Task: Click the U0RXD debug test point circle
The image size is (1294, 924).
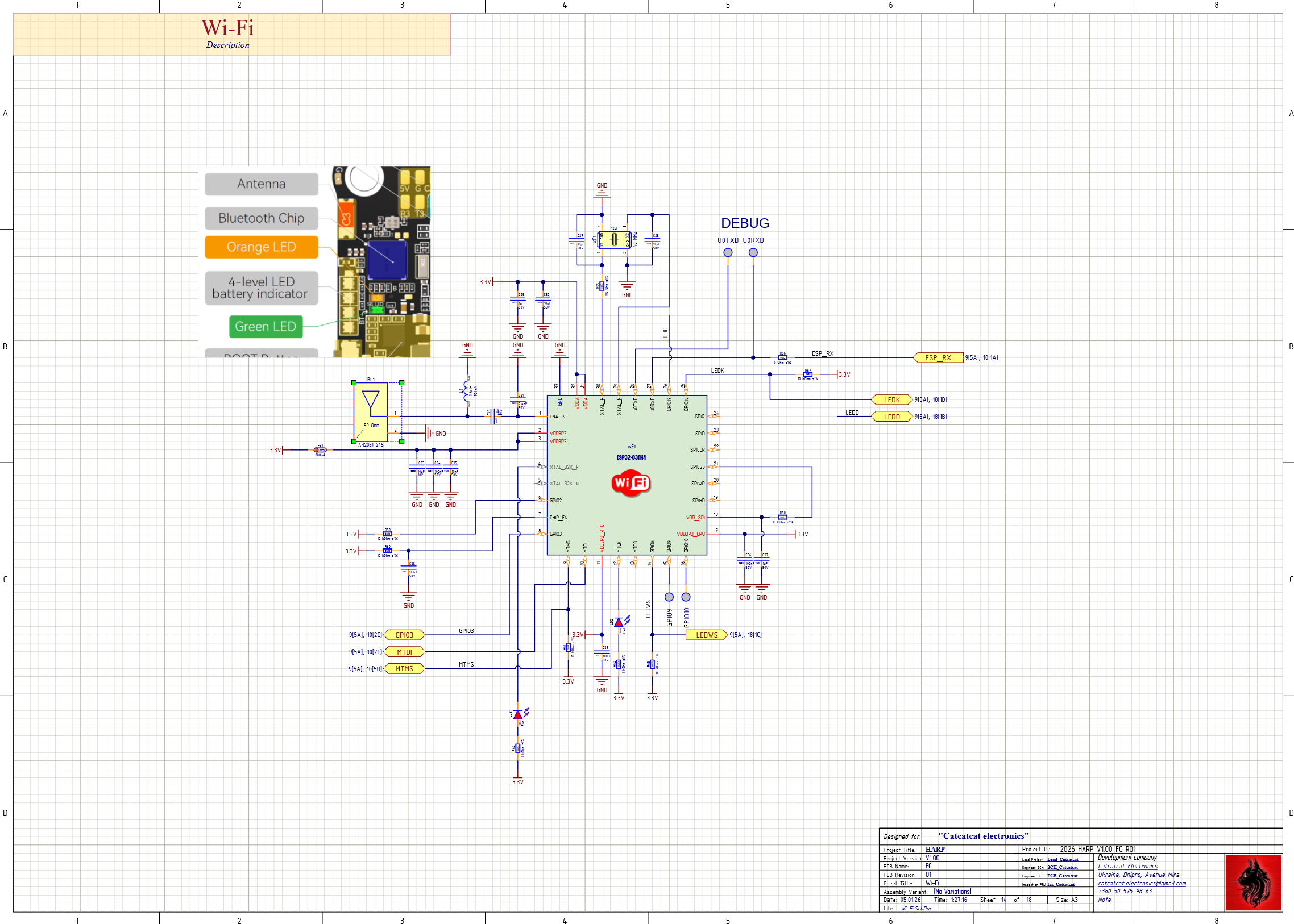Action: (753, 253)
